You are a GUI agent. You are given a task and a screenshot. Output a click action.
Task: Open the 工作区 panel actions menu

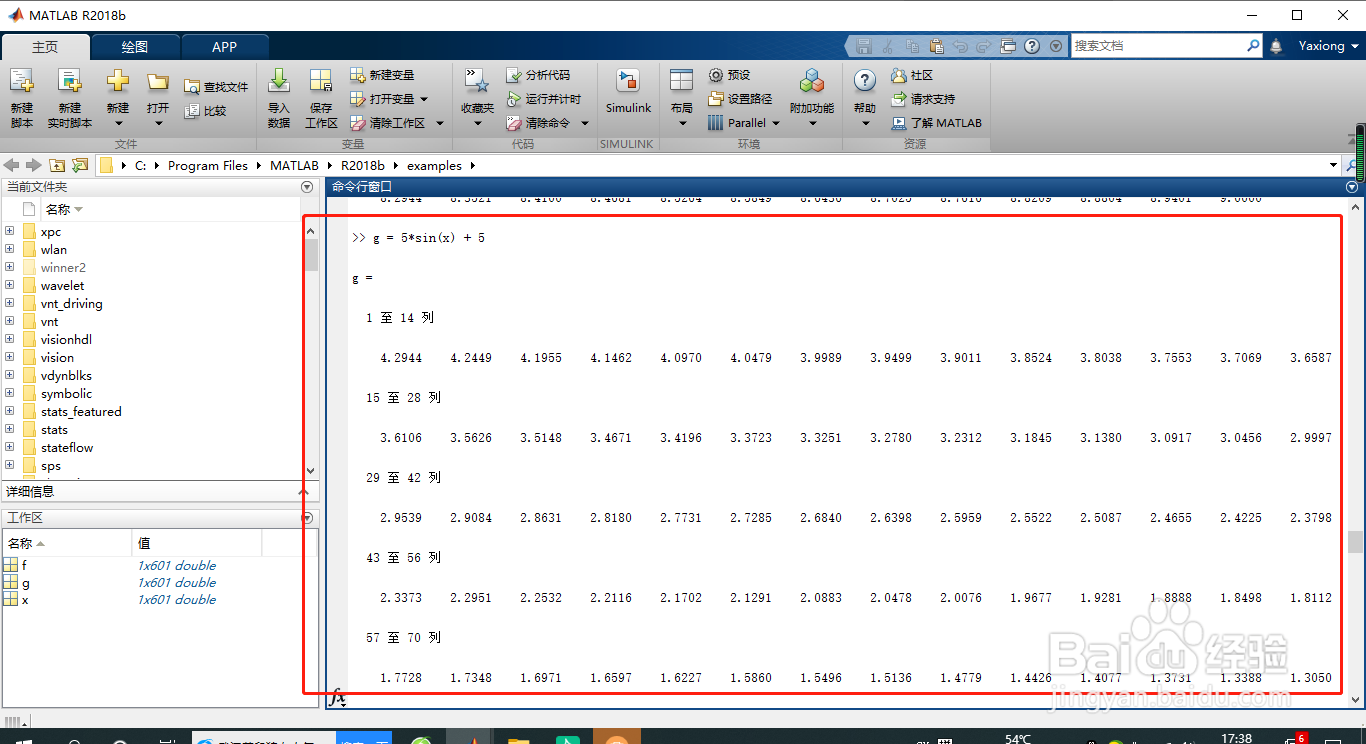[307, 518]
